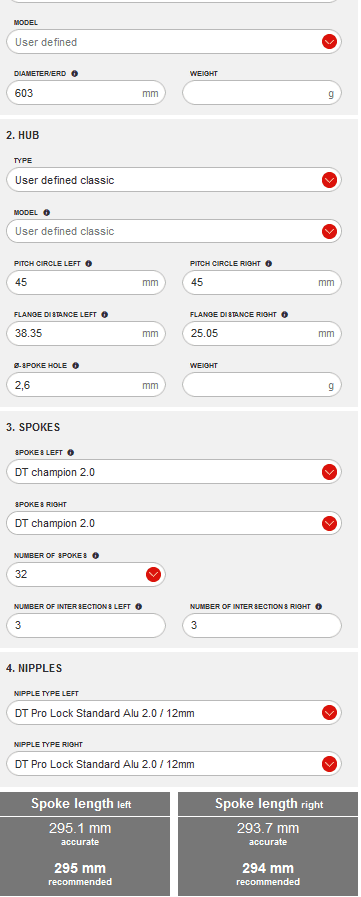
Task: Click Ø-Spoke Hole field showing 2,6
Action: point(86,385)
